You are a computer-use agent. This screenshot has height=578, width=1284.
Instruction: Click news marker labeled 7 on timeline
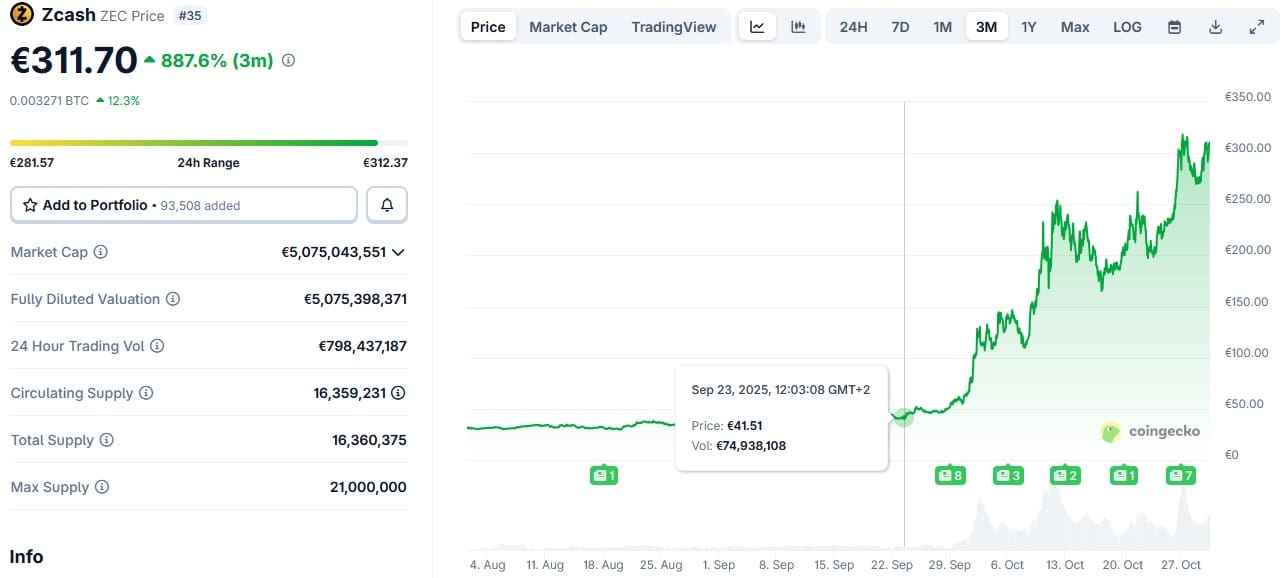1180,475
